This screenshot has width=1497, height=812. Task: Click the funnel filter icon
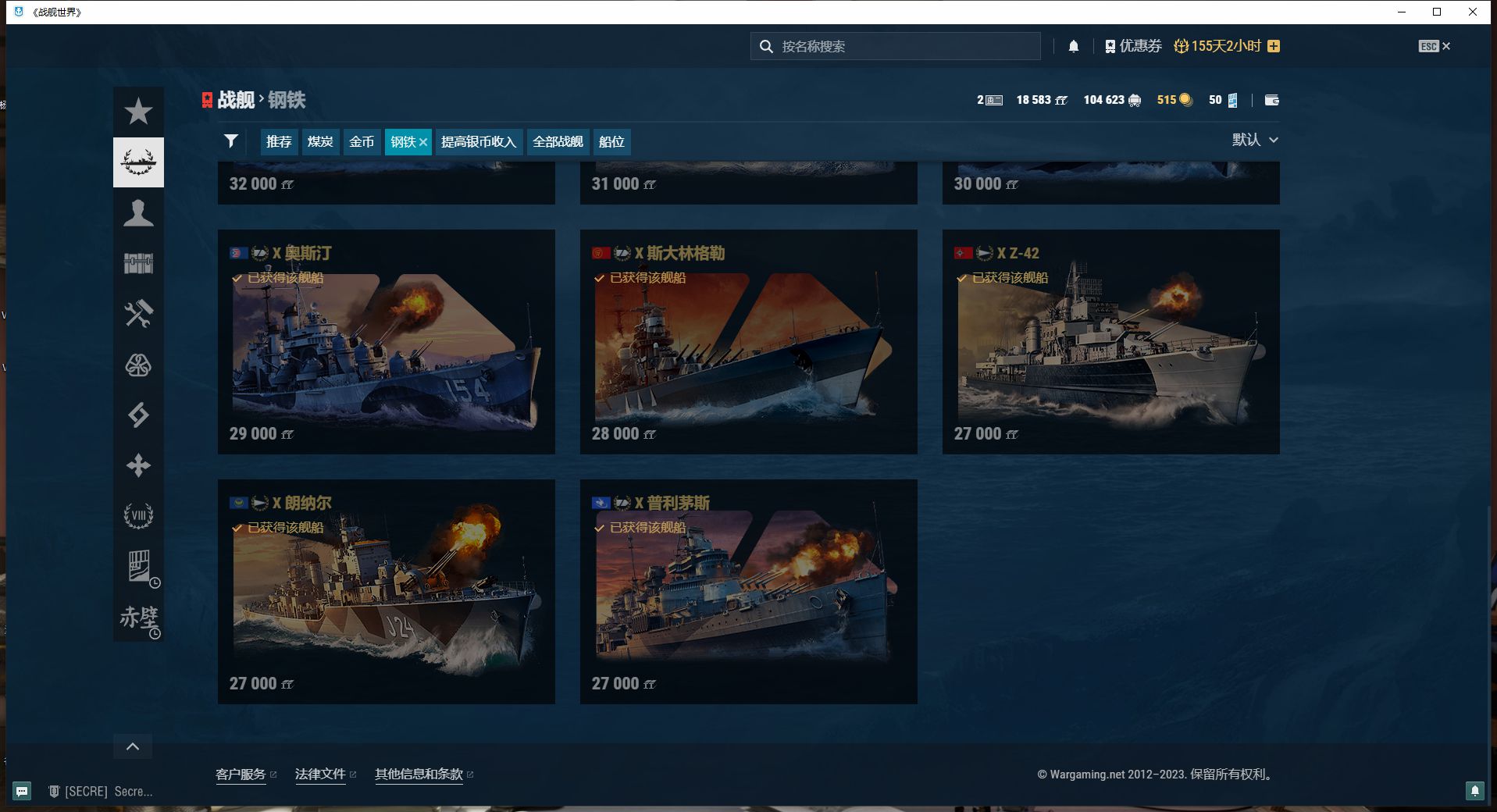(x=231, y=141)
